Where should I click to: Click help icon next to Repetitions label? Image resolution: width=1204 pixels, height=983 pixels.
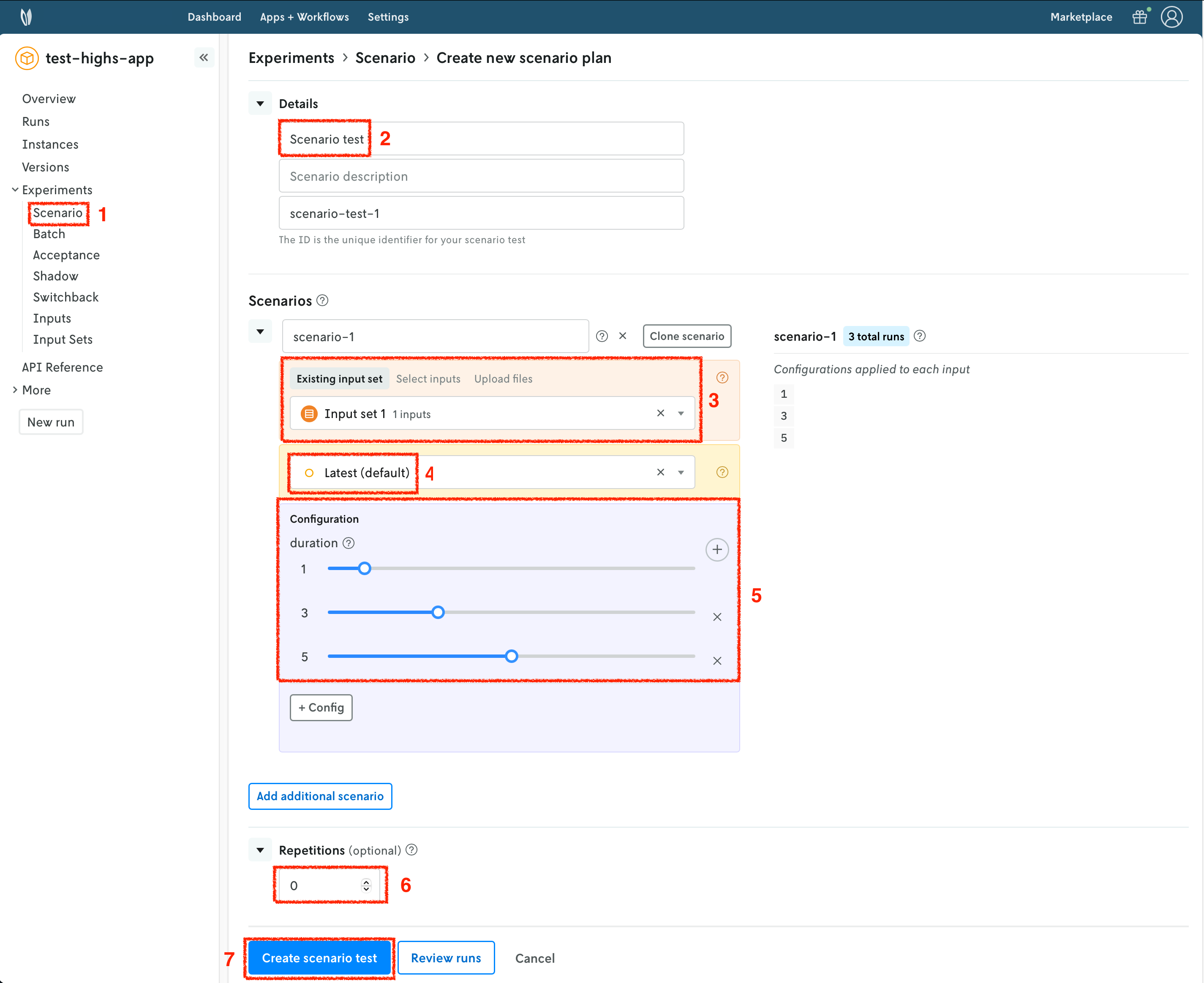(412, 850)
